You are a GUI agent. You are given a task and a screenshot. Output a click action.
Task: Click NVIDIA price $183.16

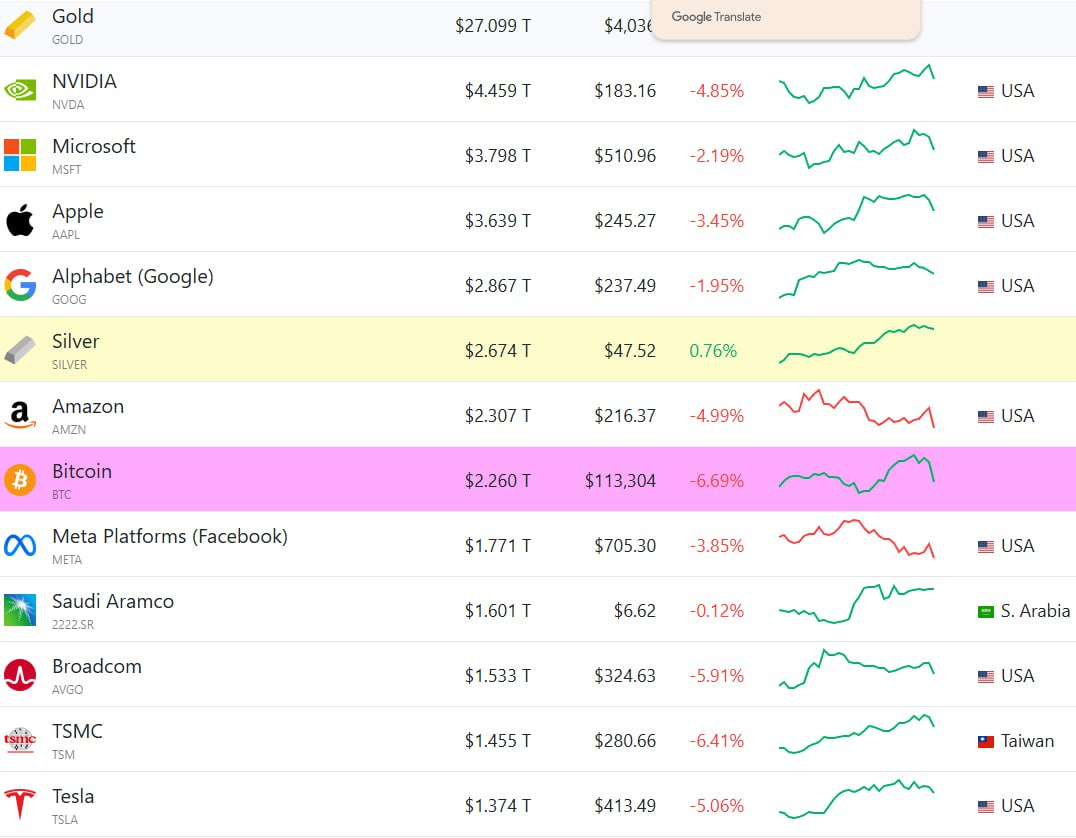625,91
